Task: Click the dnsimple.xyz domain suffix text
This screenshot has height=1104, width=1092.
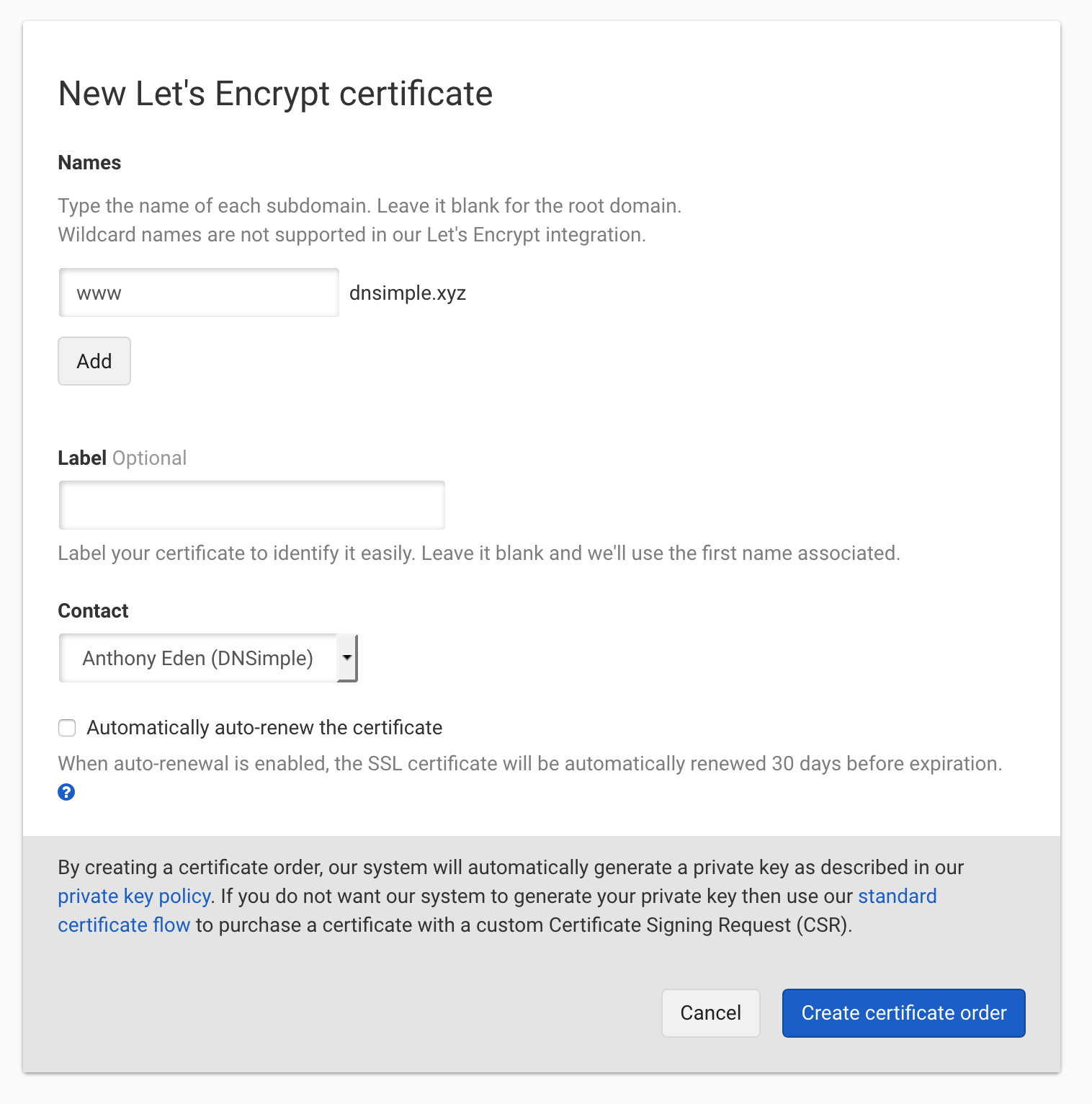Action: tap(408, 293)
